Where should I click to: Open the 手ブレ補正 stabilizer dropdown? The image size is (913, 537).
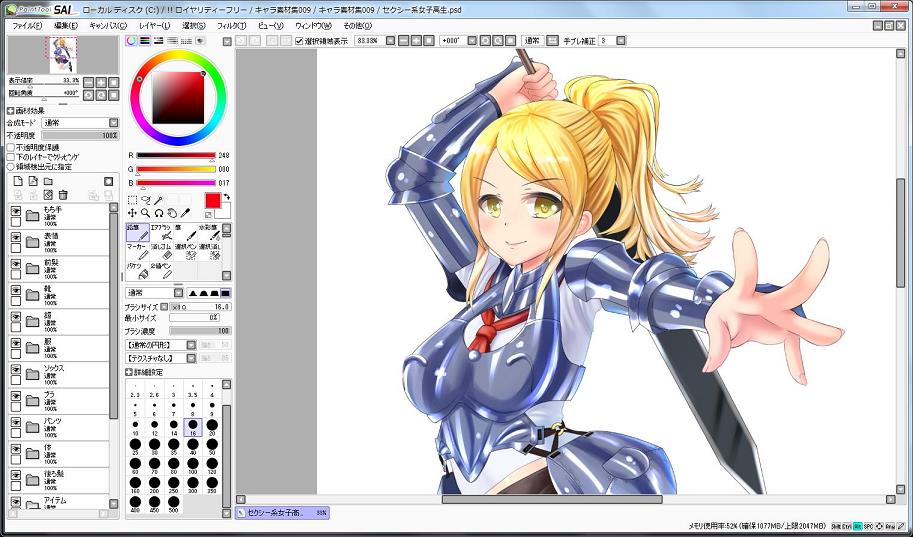(x=609, y=41)
